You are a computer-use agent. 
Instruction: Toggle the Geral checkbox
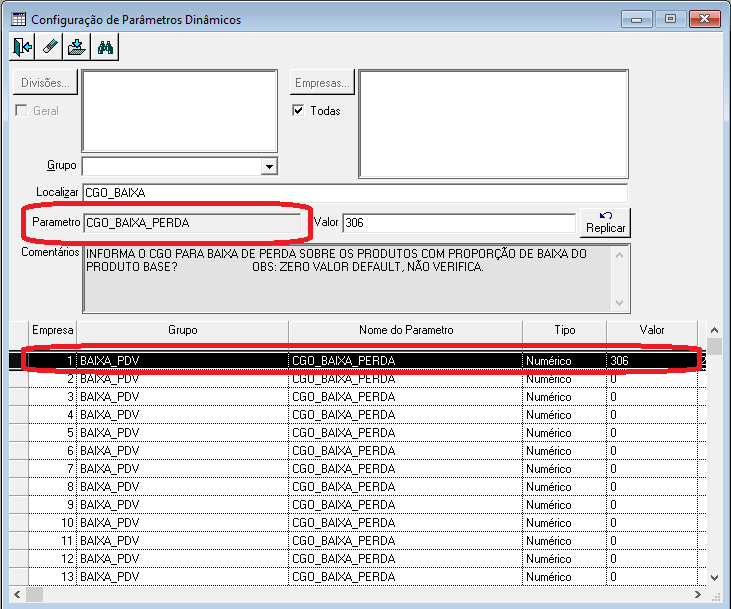pyautogui.click(x=21, y=111)
